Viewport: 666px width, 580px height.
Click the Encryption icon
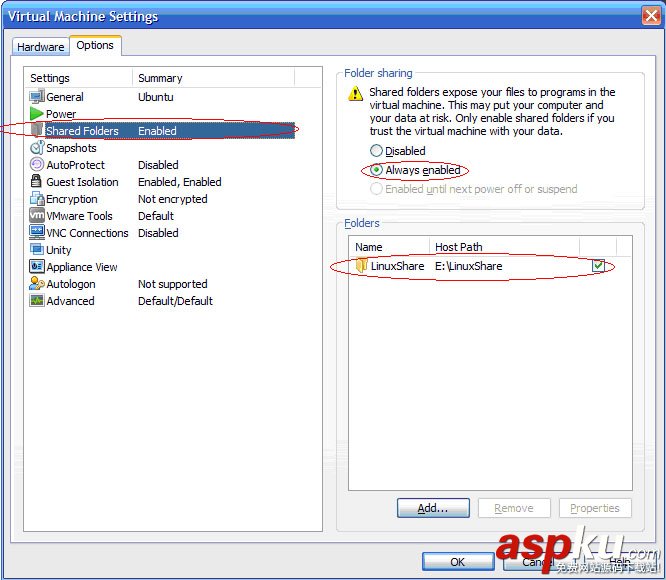[x=37, y=198]
